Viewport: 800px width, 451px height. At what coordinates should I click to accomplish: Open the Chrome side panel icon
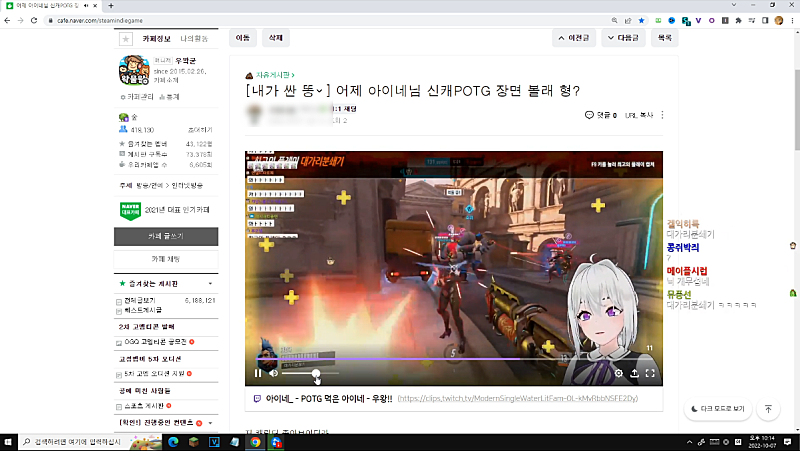point(765,20)
